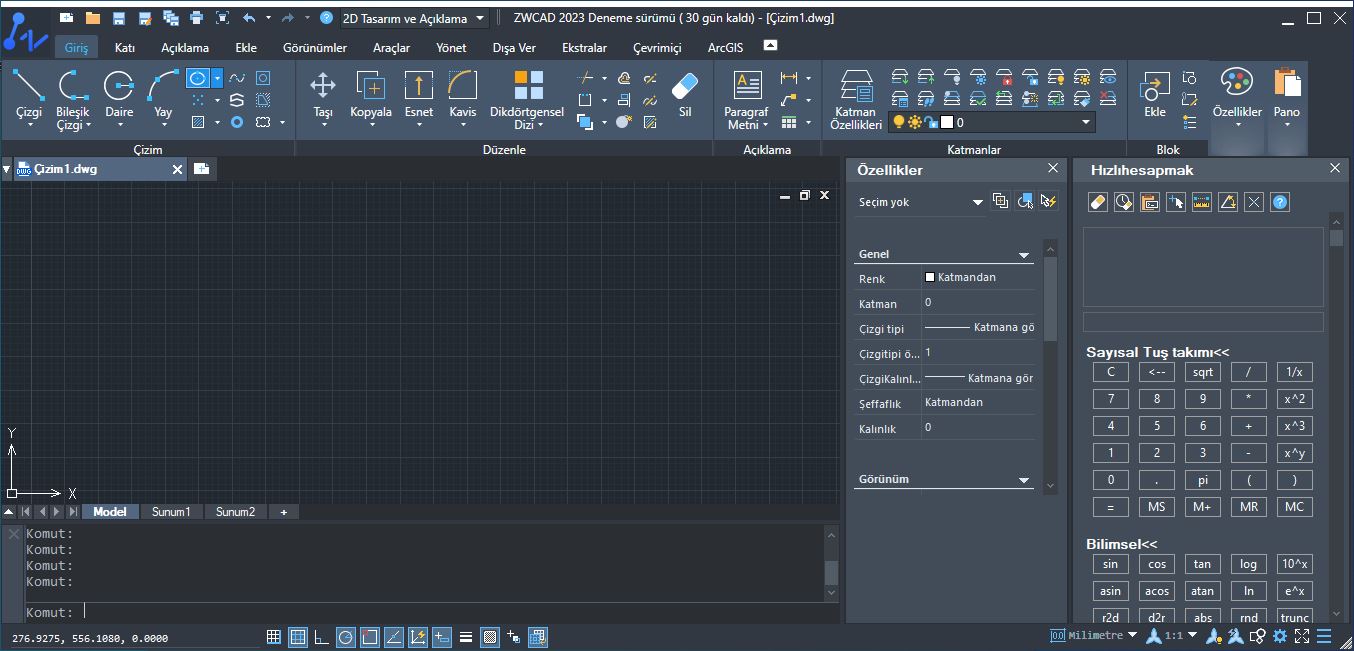Click the white layer color swatch
The width and height of the screenshot is (1354, 651).
(946, 122)
